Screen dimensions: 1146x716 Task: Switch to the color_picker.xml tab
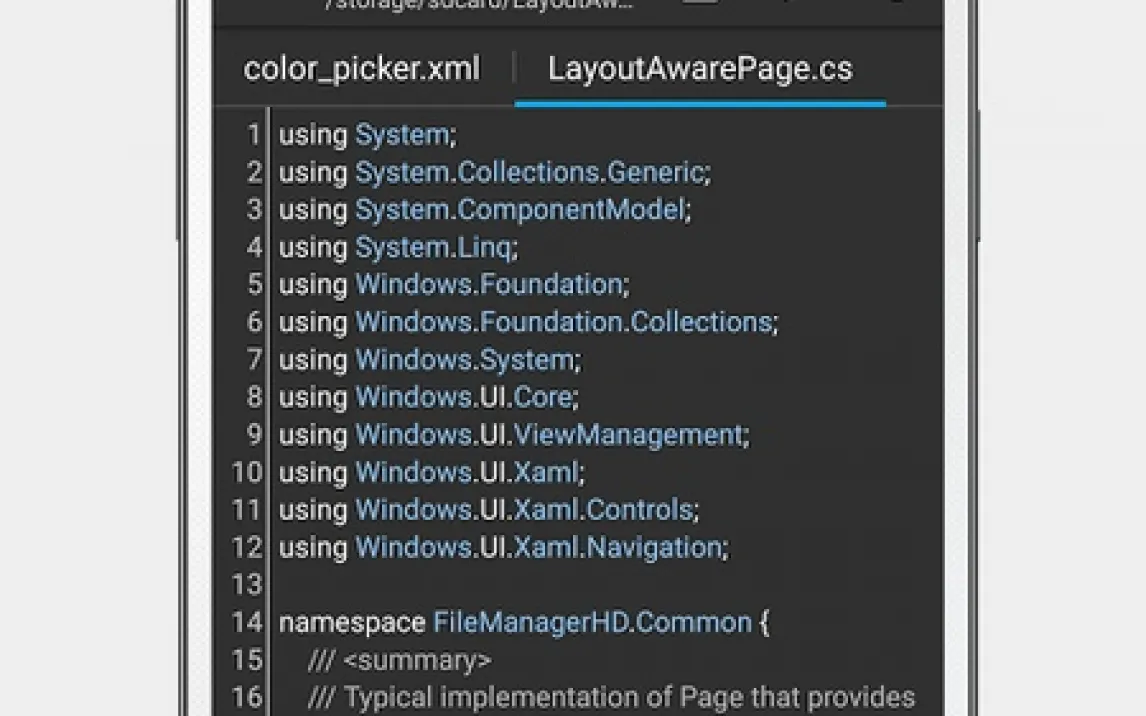point(362,69)
